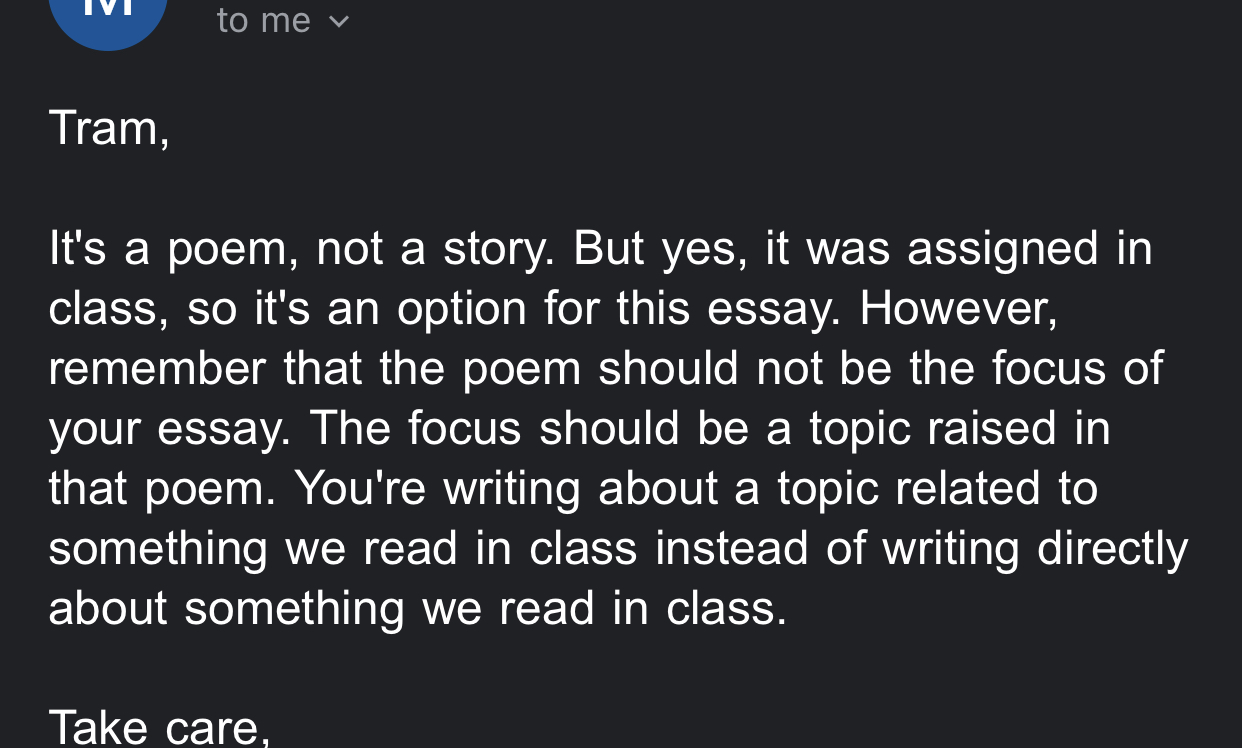Click the word "remember" in the email body

coord(158,369)
